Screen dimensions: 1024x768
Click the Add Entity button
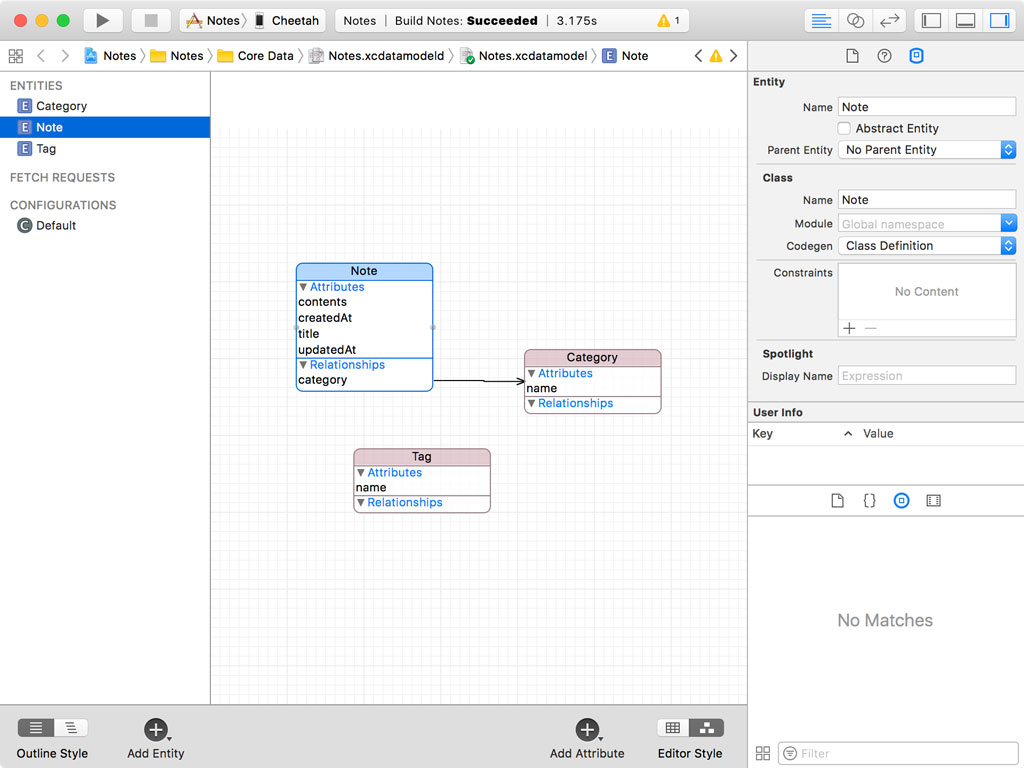[155, 729]
